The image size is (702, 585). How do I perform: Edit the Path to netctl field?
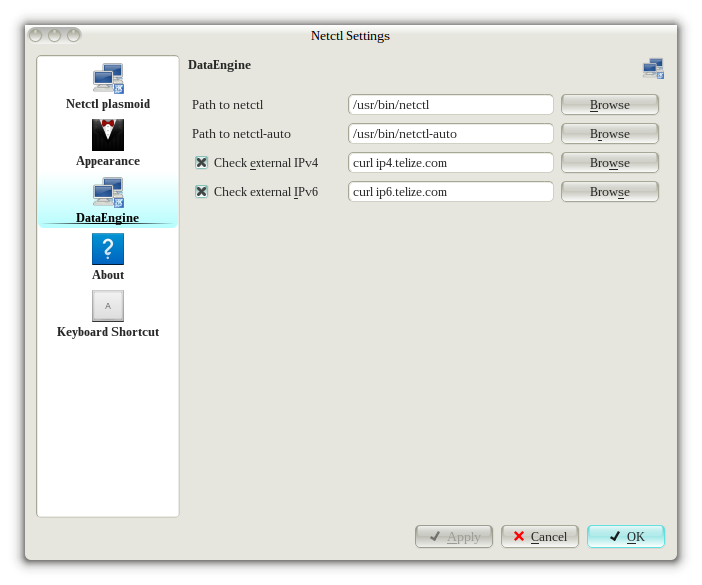tap(450, 105)
